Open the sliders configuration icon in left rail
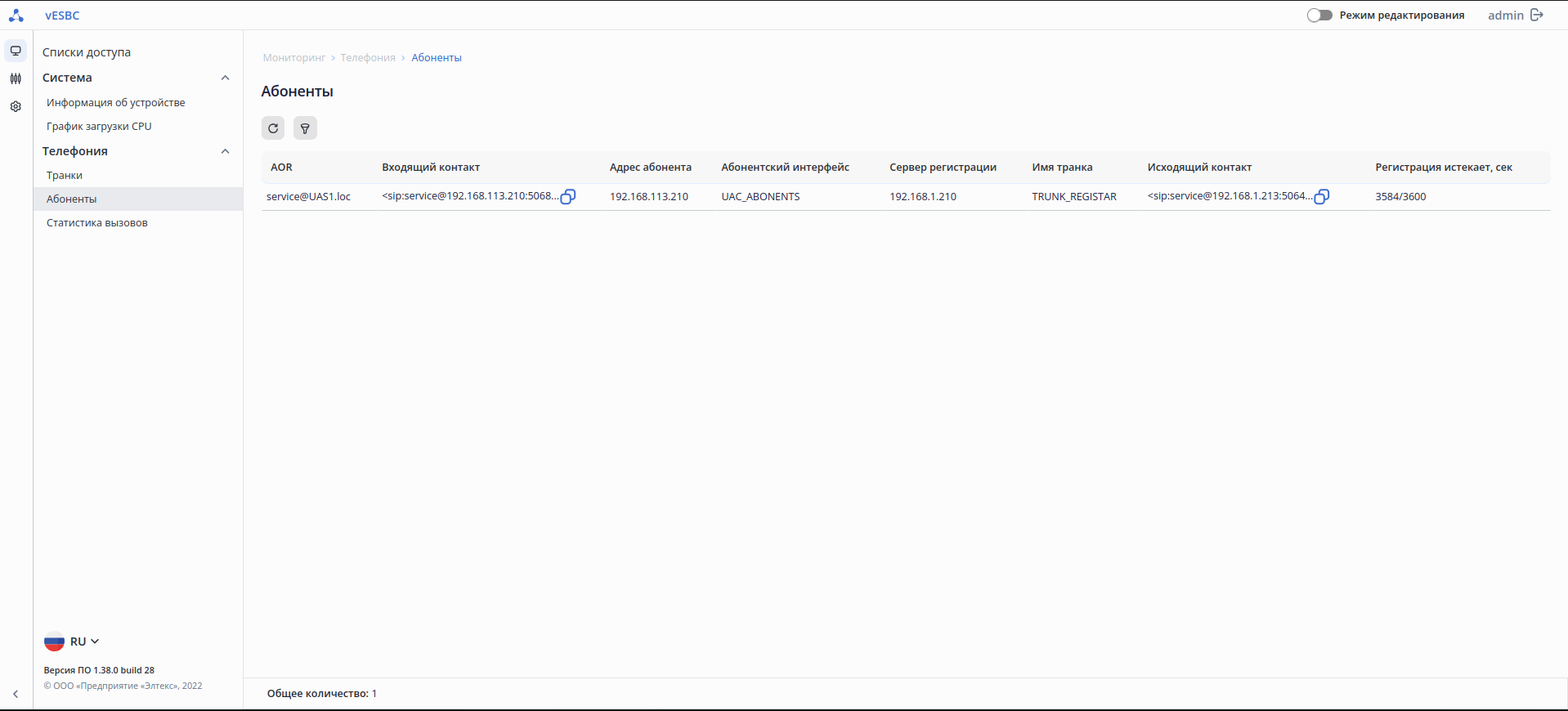 [x=16, y=78]
